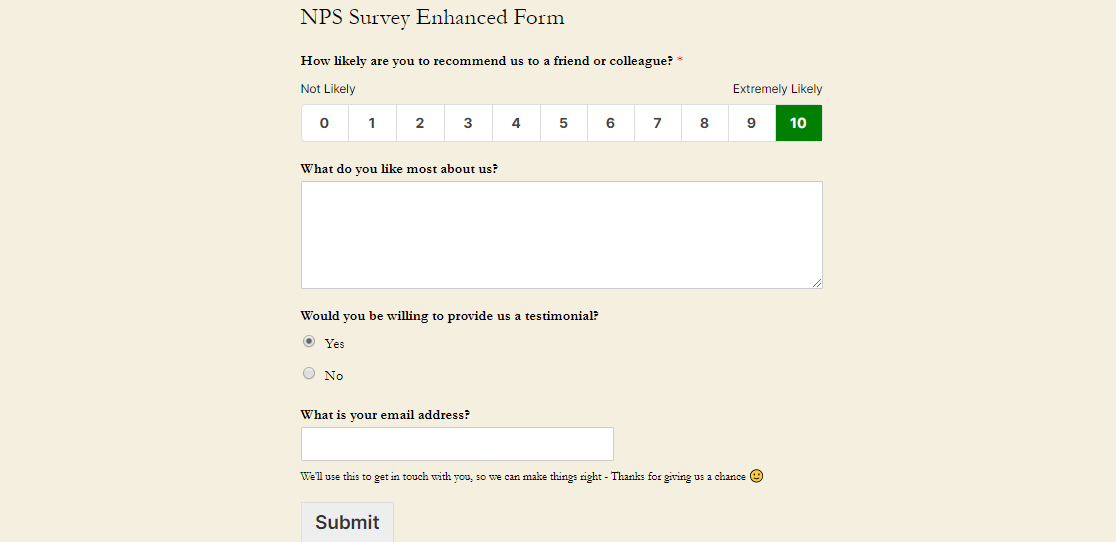Pick rating 9 on the scale
This screenshot has height=542, width=1116.
[751, 123]
